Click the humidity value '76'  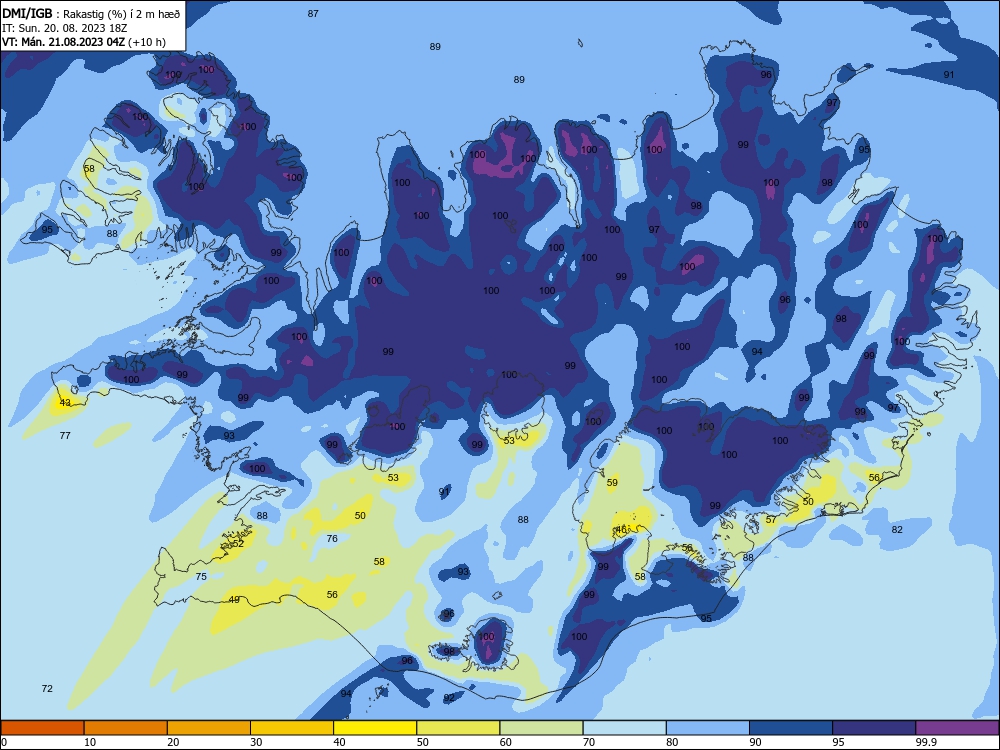tap(332, 539)
